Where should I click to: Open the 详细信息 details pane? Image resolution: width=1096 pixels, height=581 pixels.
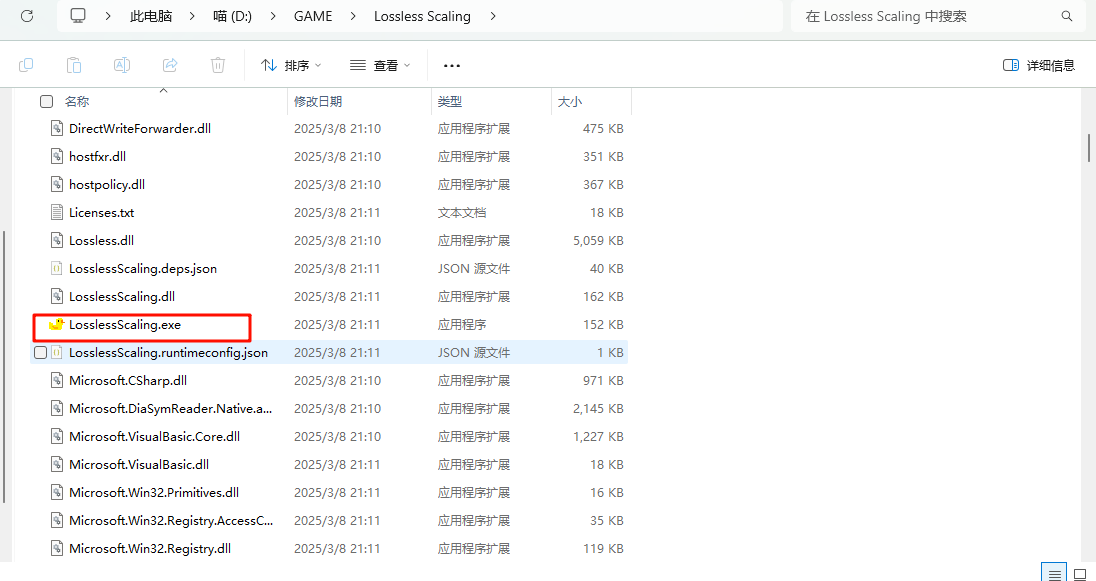[1039, 65]
